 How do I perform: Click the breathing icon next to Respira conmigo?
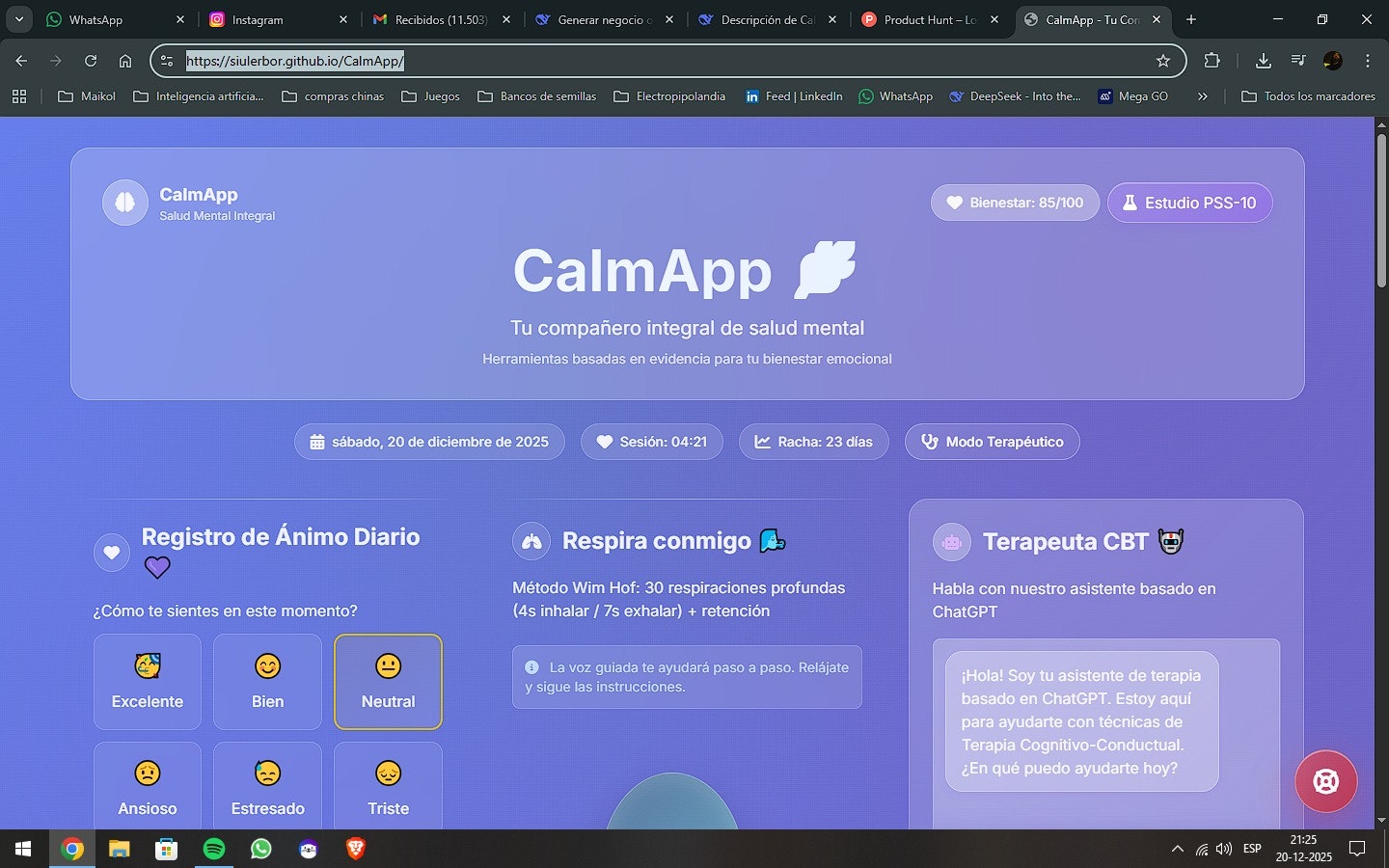pyautogui.click(x=531, y=541)
